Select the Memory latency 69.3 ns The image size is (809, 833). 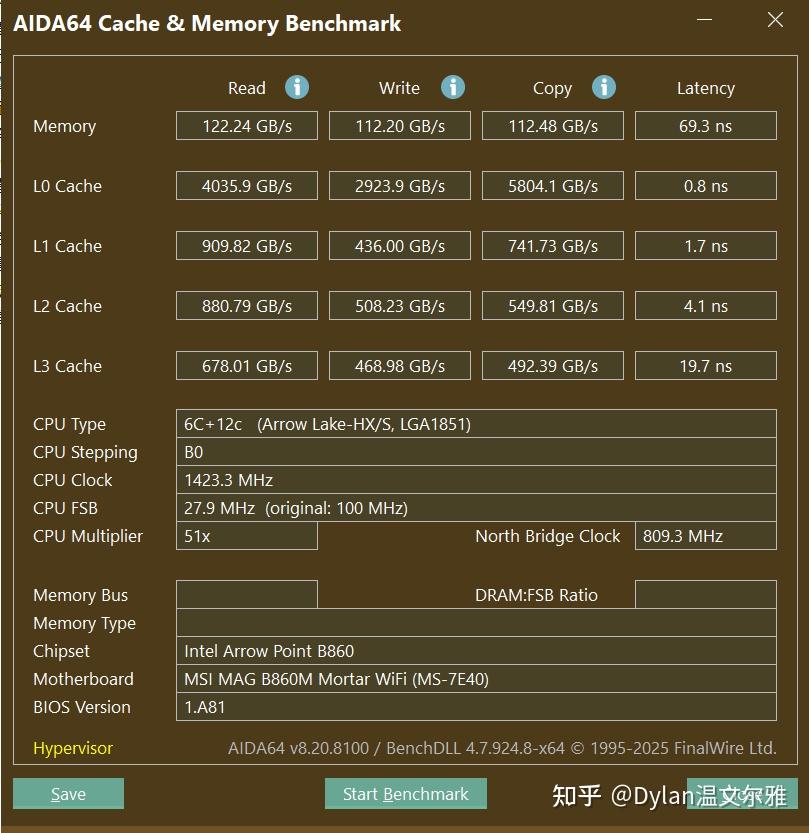click(x=706, y=126)
